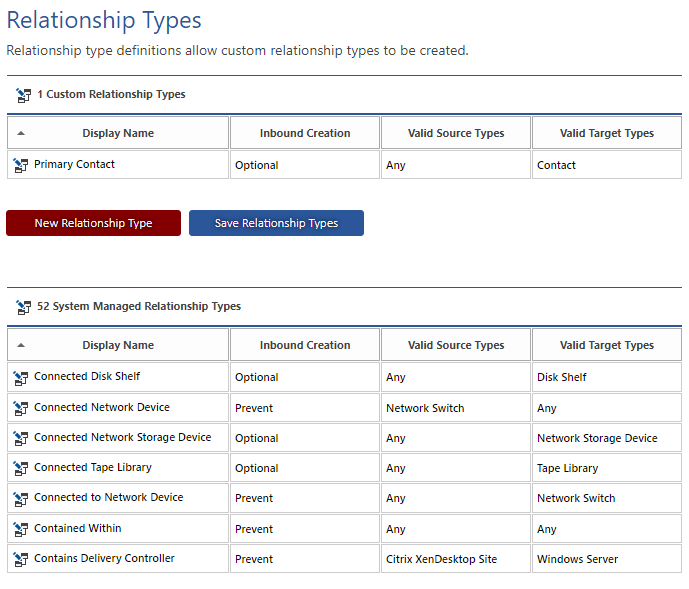Click Optional cell in Primary Contact row
Image resolution: width=689 pixels, height=589 pixels.
click(x=305, y=165)
